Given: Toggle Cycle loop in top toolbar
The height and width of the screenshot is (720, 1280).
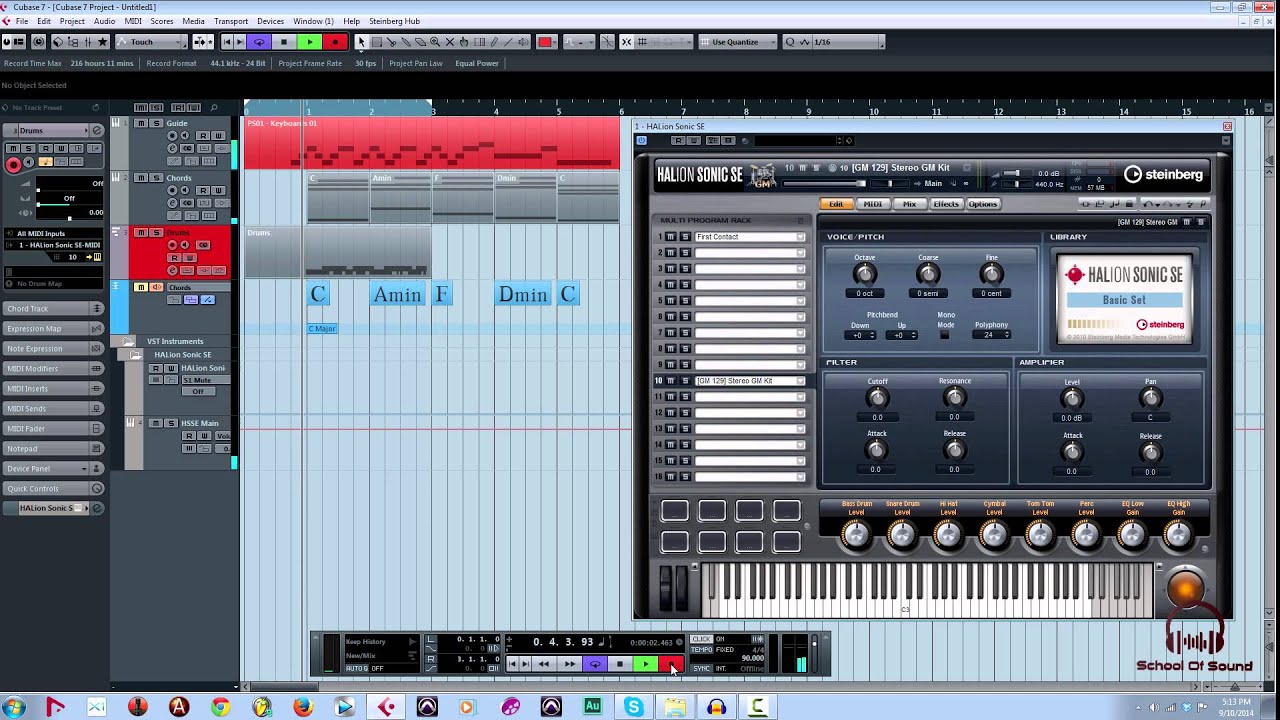Looking at the screenshot, I should [259, 42].
